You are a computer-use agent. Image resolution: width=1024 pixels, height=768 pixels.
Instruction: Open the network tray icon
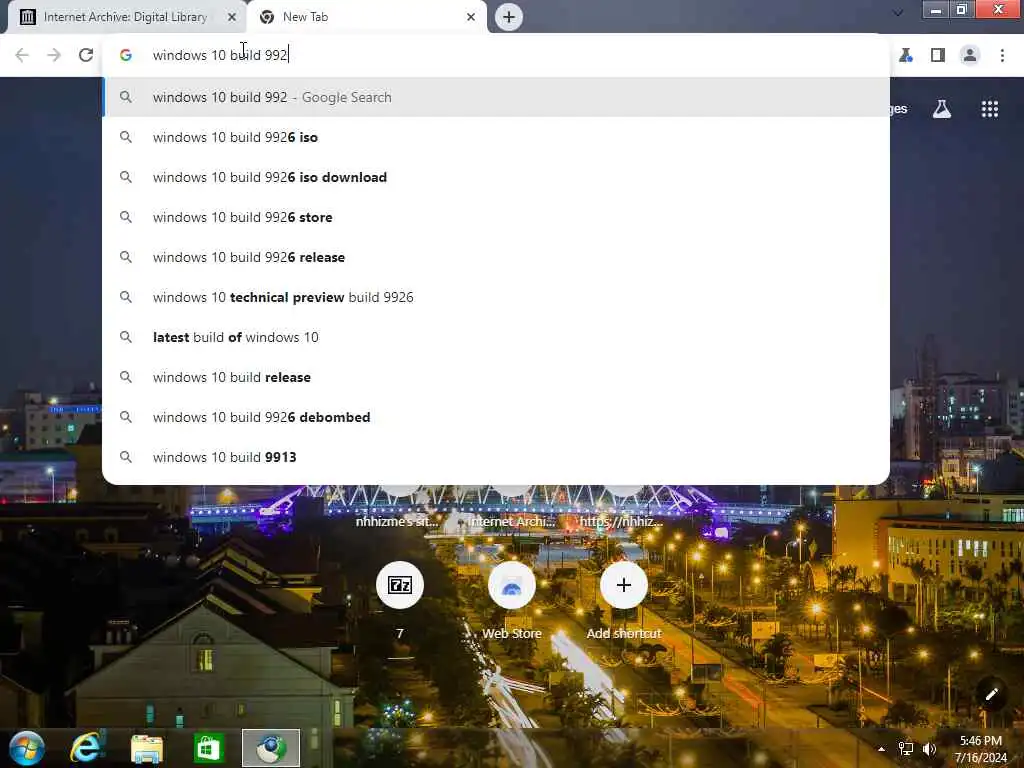(906, 749)
